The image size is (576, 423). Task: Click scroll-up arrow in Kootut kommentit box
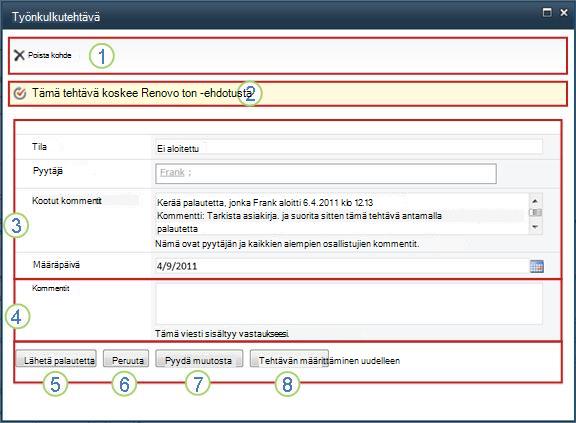(x=535, y=201)
